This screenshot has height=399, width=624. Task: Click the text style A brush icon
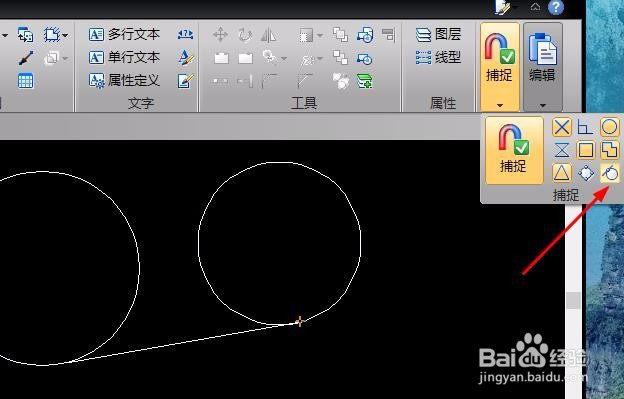(x=186, y=57)
